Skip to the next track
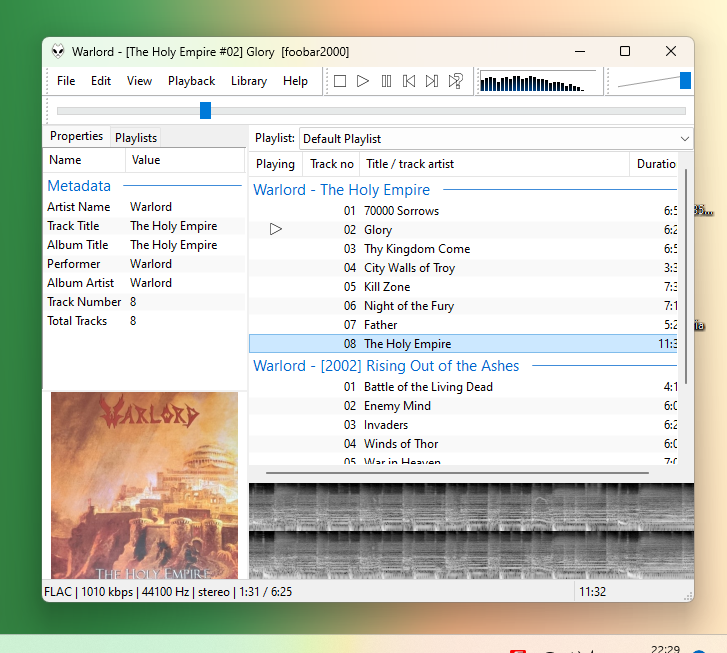 [432, 81]
